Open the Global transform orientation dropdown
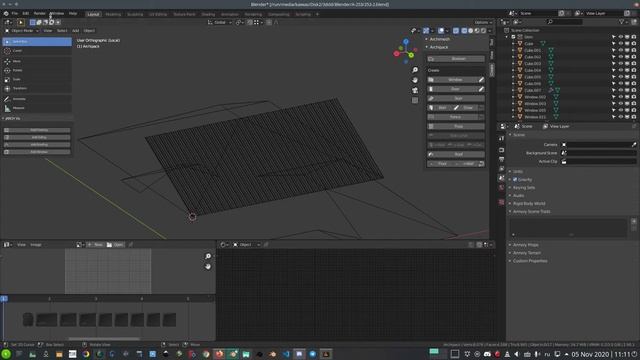Screen dimensions: 640x360 220,22
